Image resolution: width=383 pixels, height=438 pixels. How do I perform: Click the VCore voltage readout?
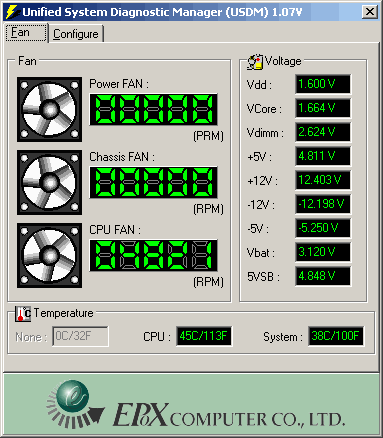tap(323, 108)
